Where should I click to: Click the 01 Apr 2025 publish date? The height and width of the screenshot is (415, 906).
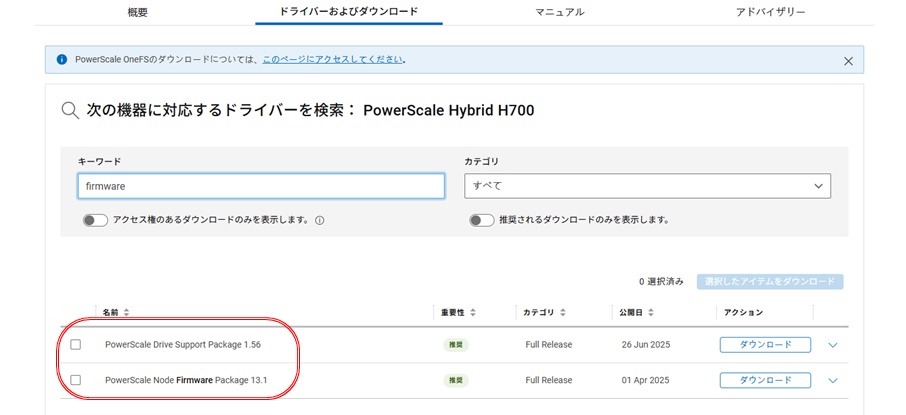tap(645, 380)
